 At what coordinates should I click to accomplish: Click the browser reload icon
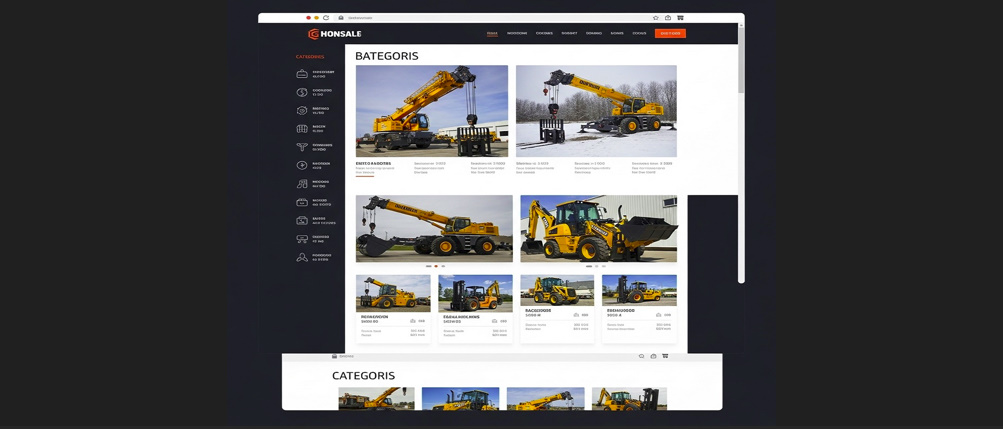326,18
